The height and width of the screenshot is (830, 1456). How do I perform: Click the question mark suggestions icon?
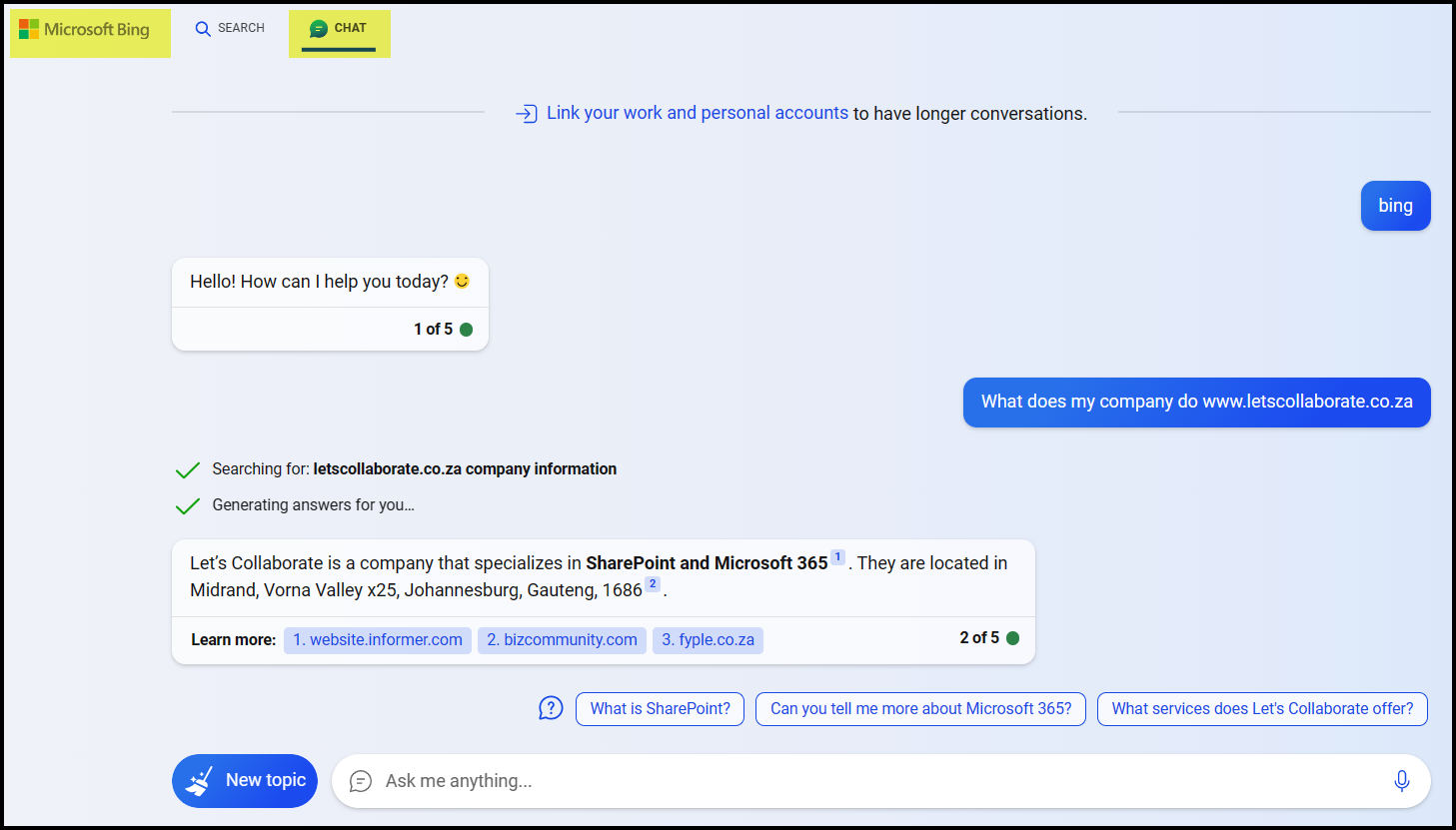pos(551,708)
